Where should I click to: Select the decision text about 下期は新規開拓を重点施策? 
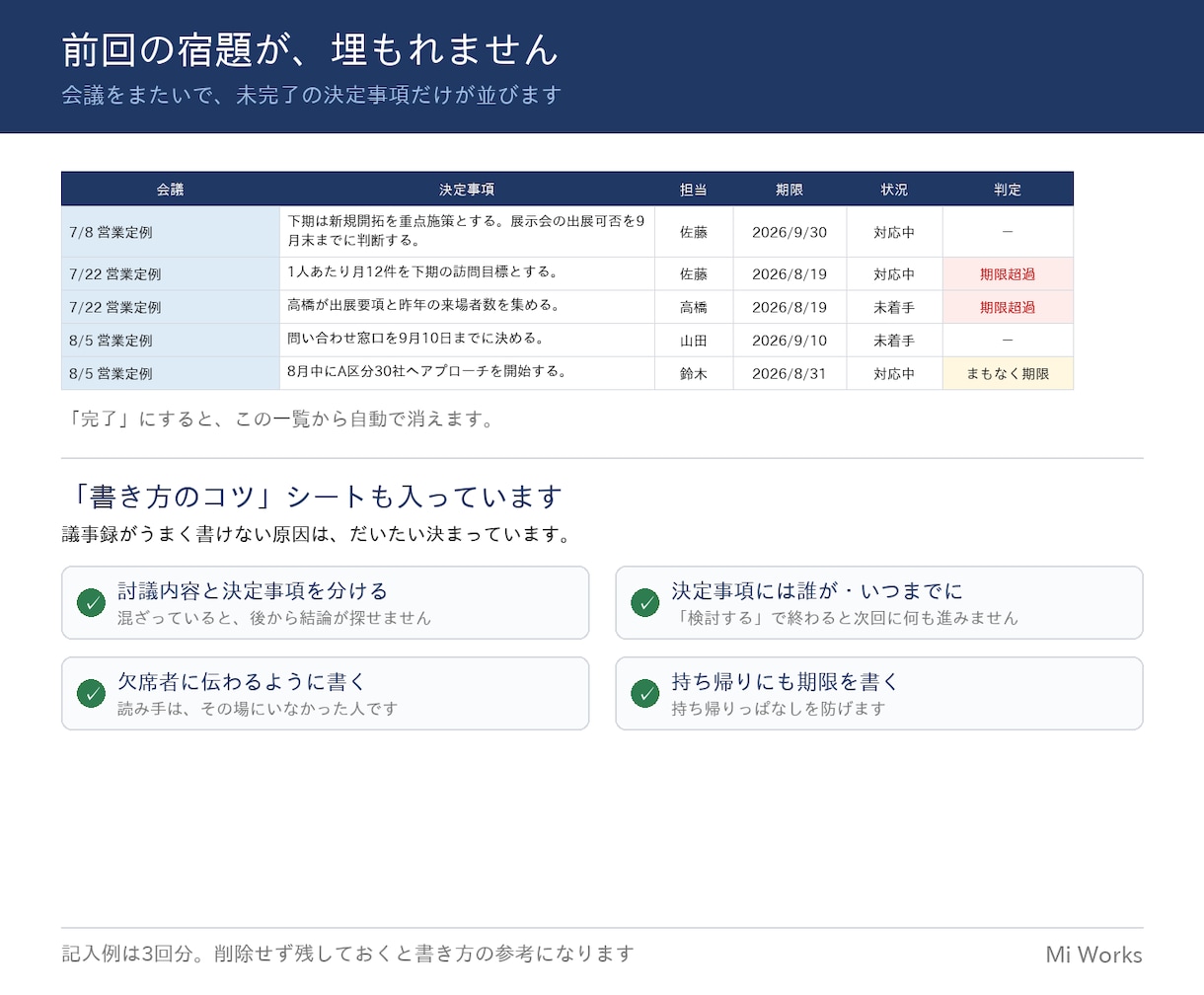click(x=467, y=232)
